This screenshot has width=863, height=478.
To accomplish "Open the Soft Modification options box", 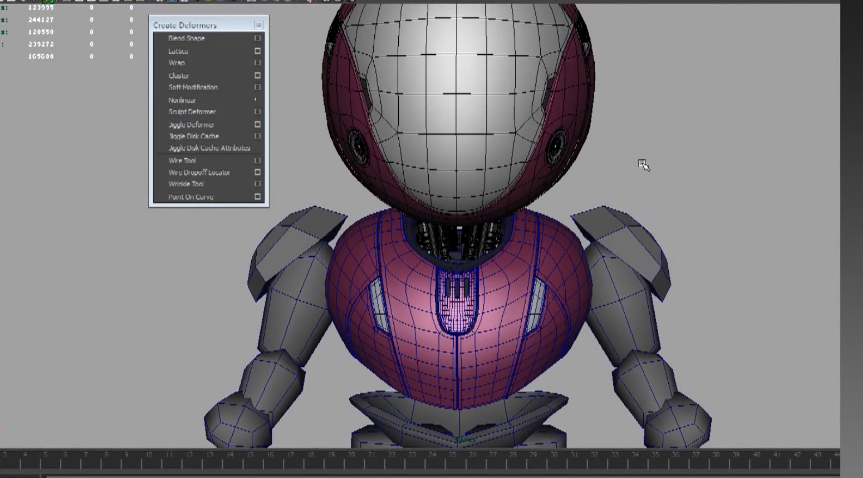I will 258,88.
